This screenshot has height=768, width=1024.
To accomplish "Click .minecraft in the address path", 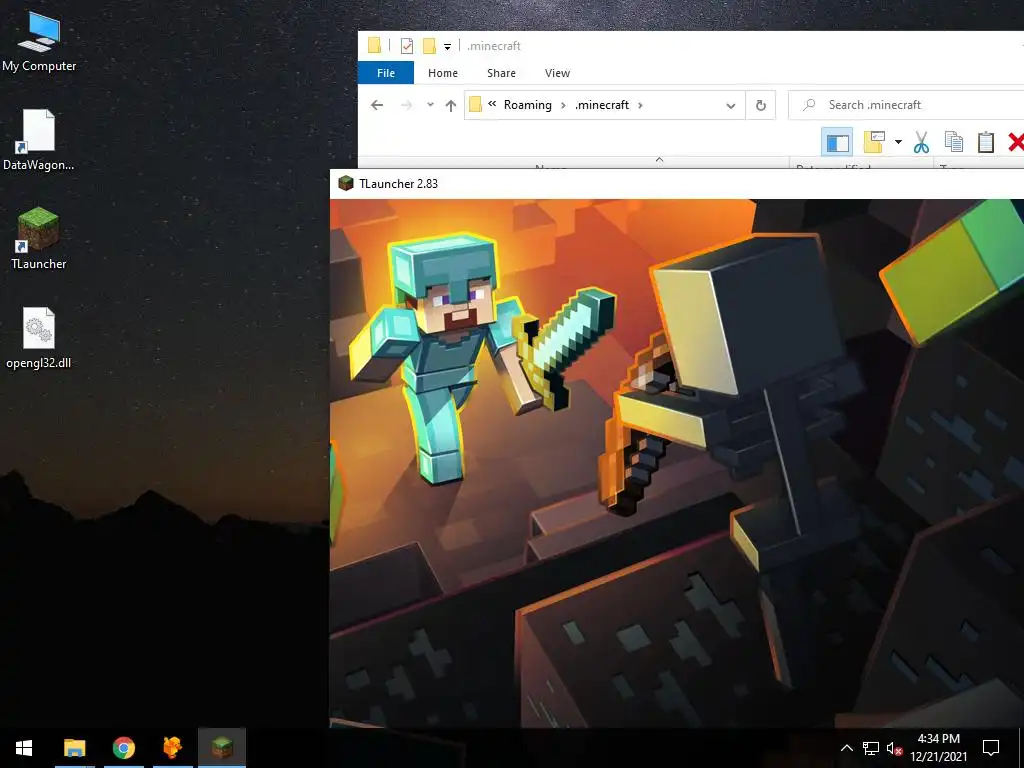I will (602, 105).
